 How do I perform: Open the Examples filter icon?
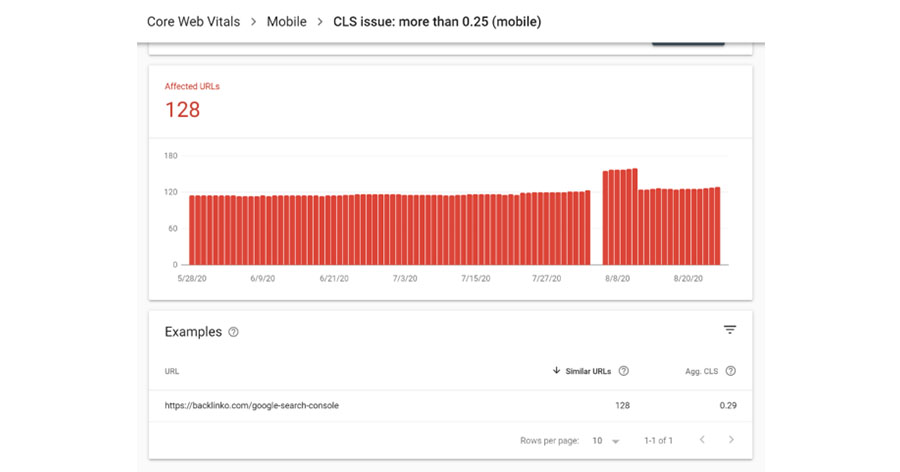click(x=730, y=330)
